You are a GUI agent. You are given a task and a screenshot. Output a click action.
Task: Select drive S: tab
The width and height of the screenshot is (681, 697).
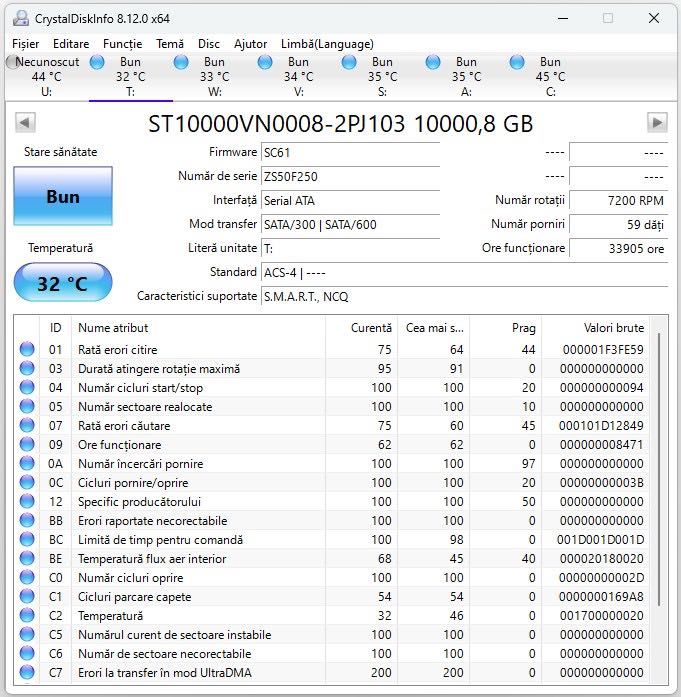383,76
